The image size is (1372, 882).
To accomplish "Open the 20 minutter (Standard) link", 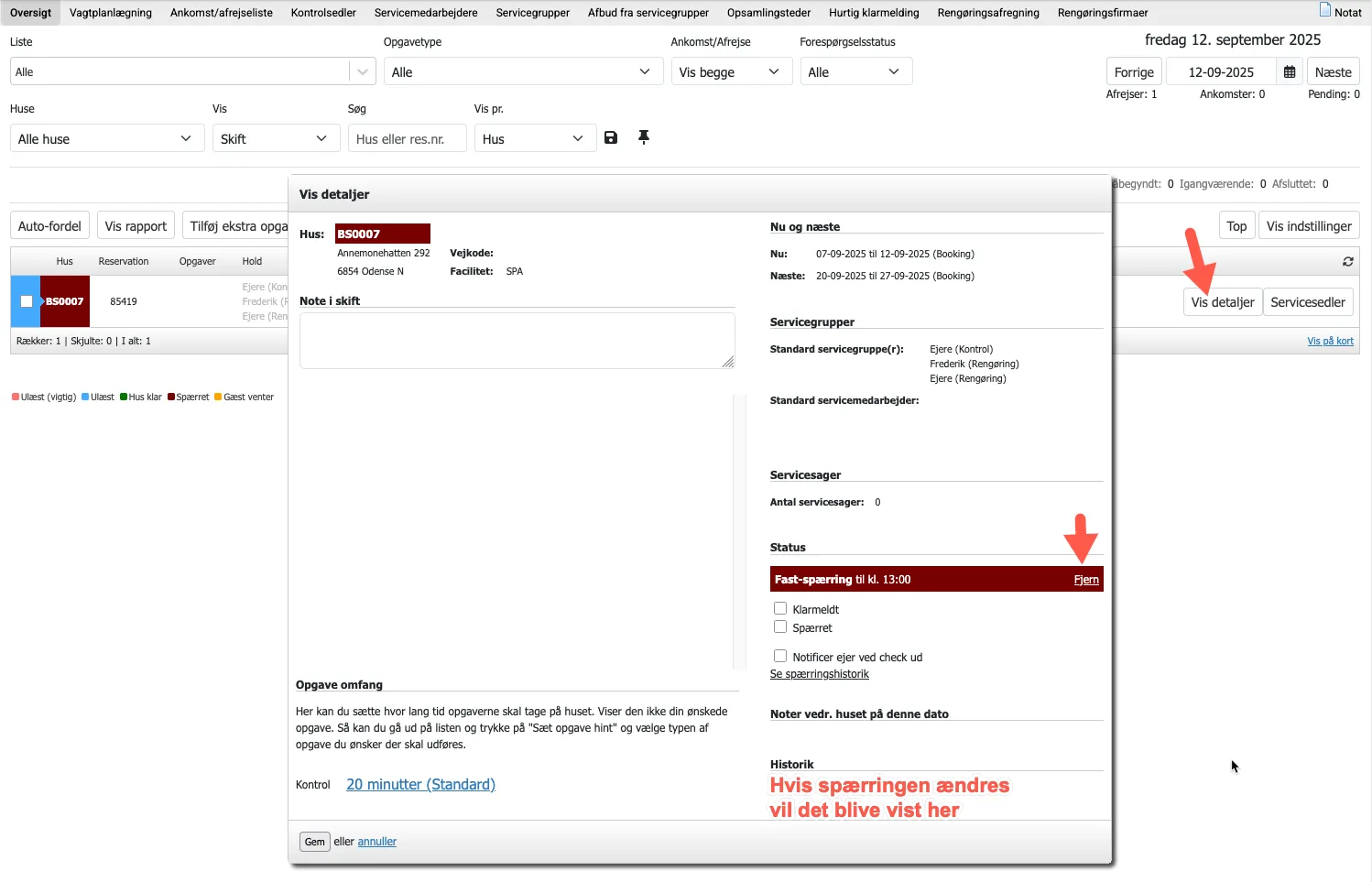I will click(420, 785).
